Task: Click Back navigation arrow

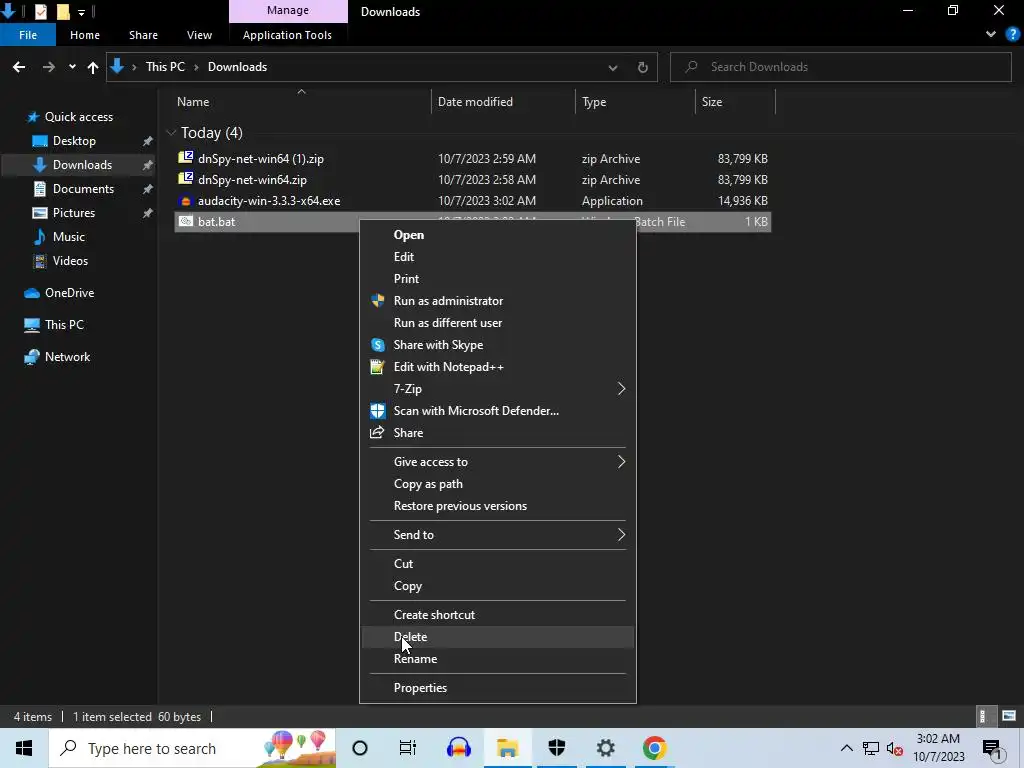Action: tap(19, 67)
